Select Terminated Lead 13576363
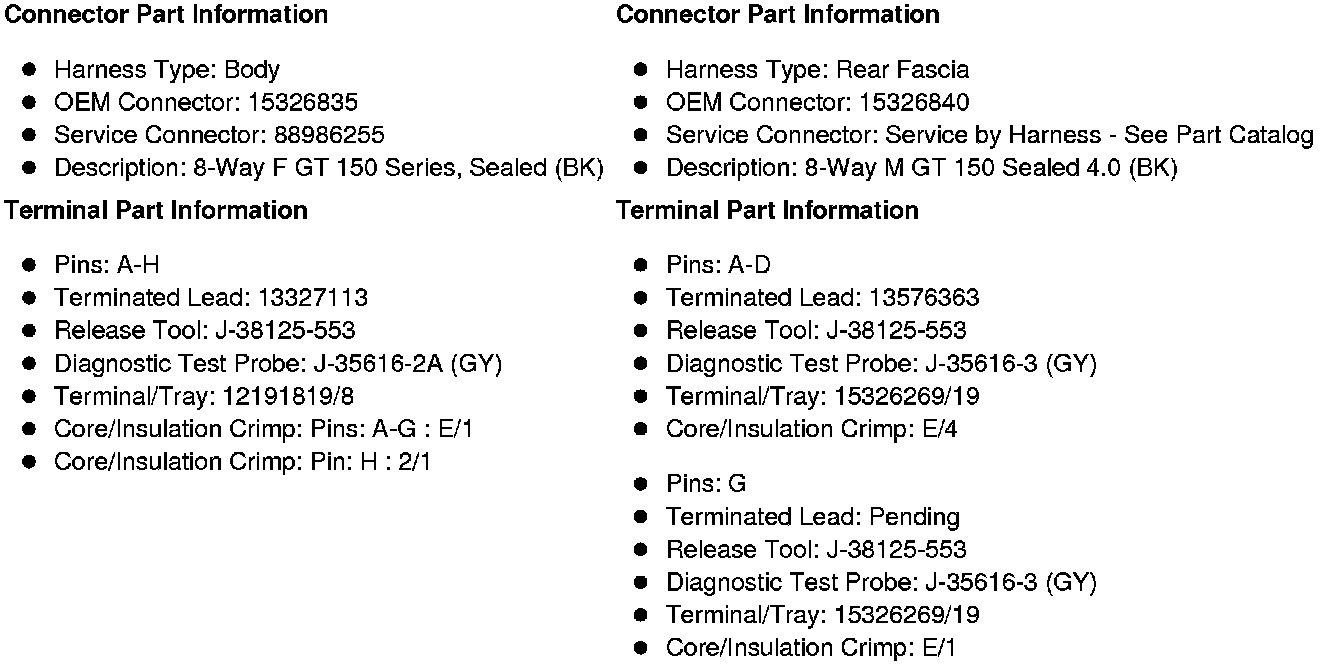The height and width of the screenshot is (666, 1328). pos(822,298)
